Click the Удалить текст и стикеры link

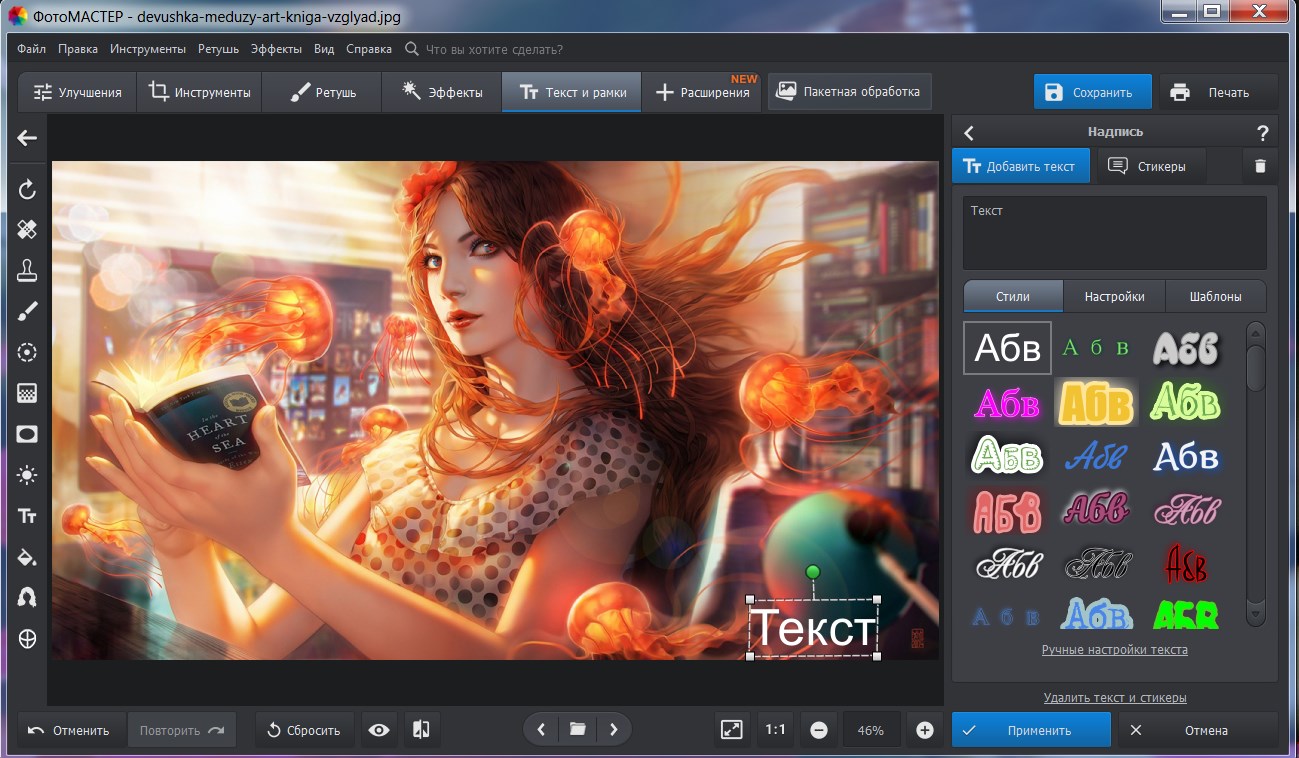(x=1114, y=698)
